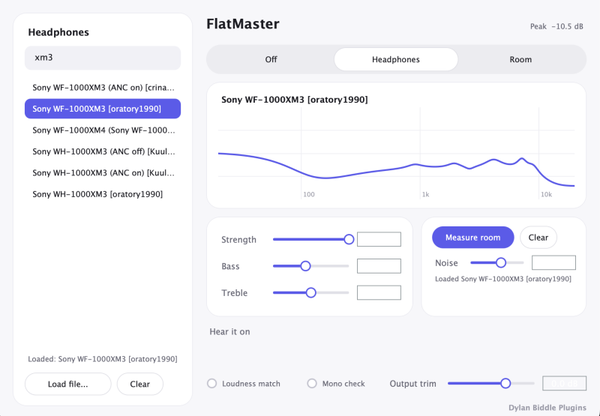Select the Headphones mode tab
Viewport: 600px width, 416px height.
coord(396,59)
